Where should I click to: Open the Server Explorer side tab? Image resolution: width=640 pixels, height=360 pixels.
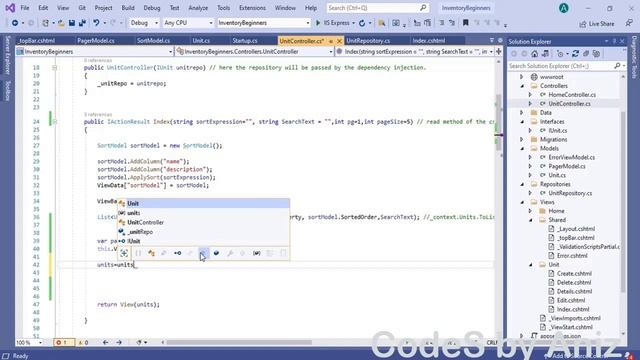pos(7,55)
